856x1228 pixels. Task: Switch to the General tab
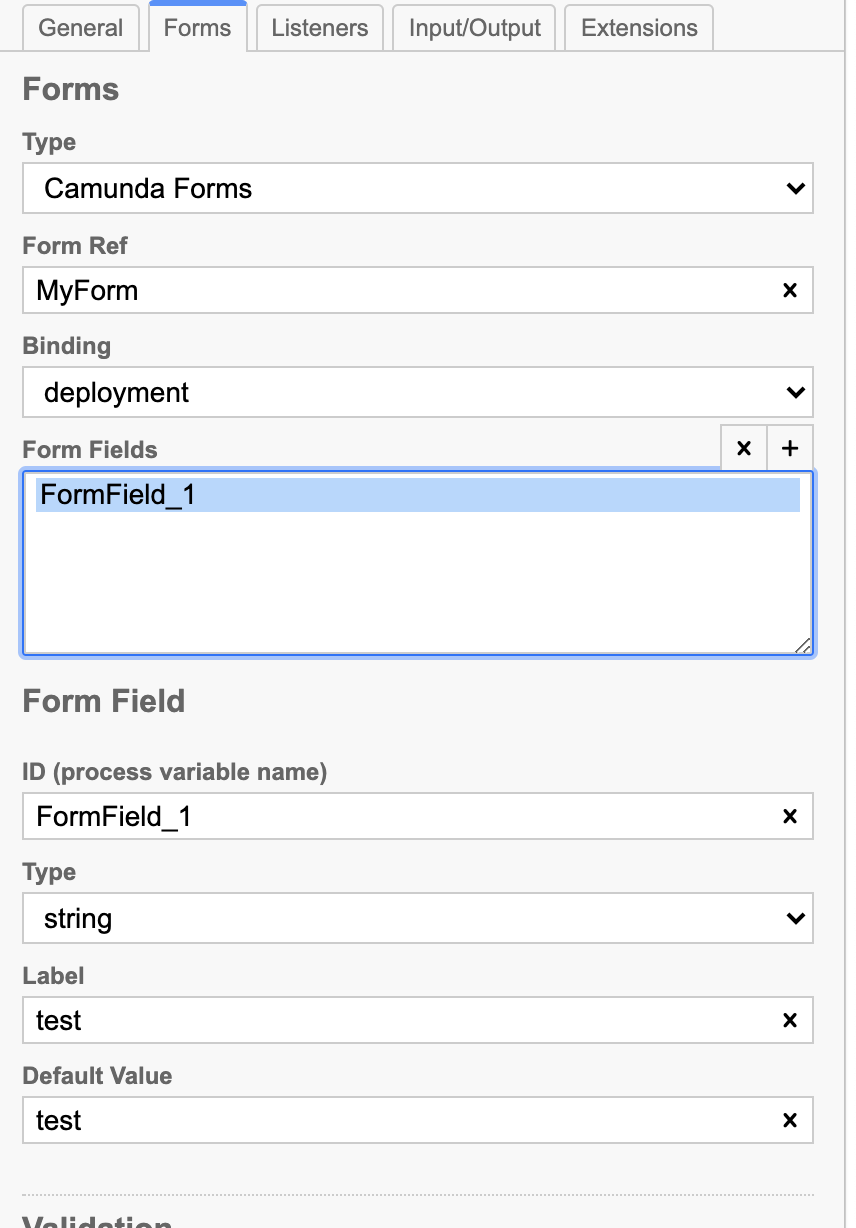point(81,28)
